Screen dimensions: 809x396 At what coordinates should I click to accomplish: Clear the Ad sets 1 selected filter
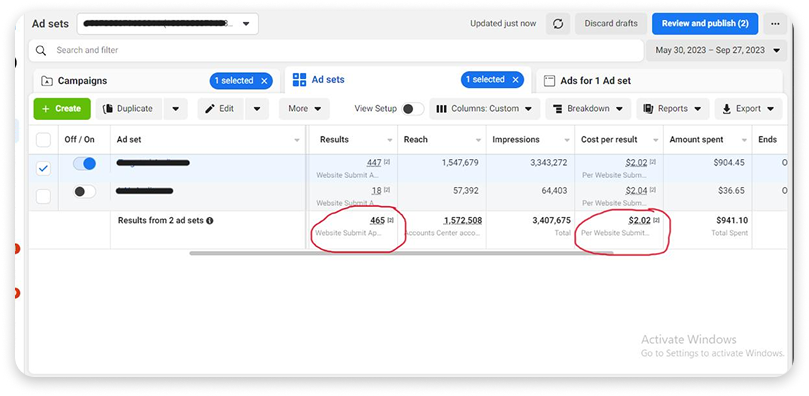point(515,79)
